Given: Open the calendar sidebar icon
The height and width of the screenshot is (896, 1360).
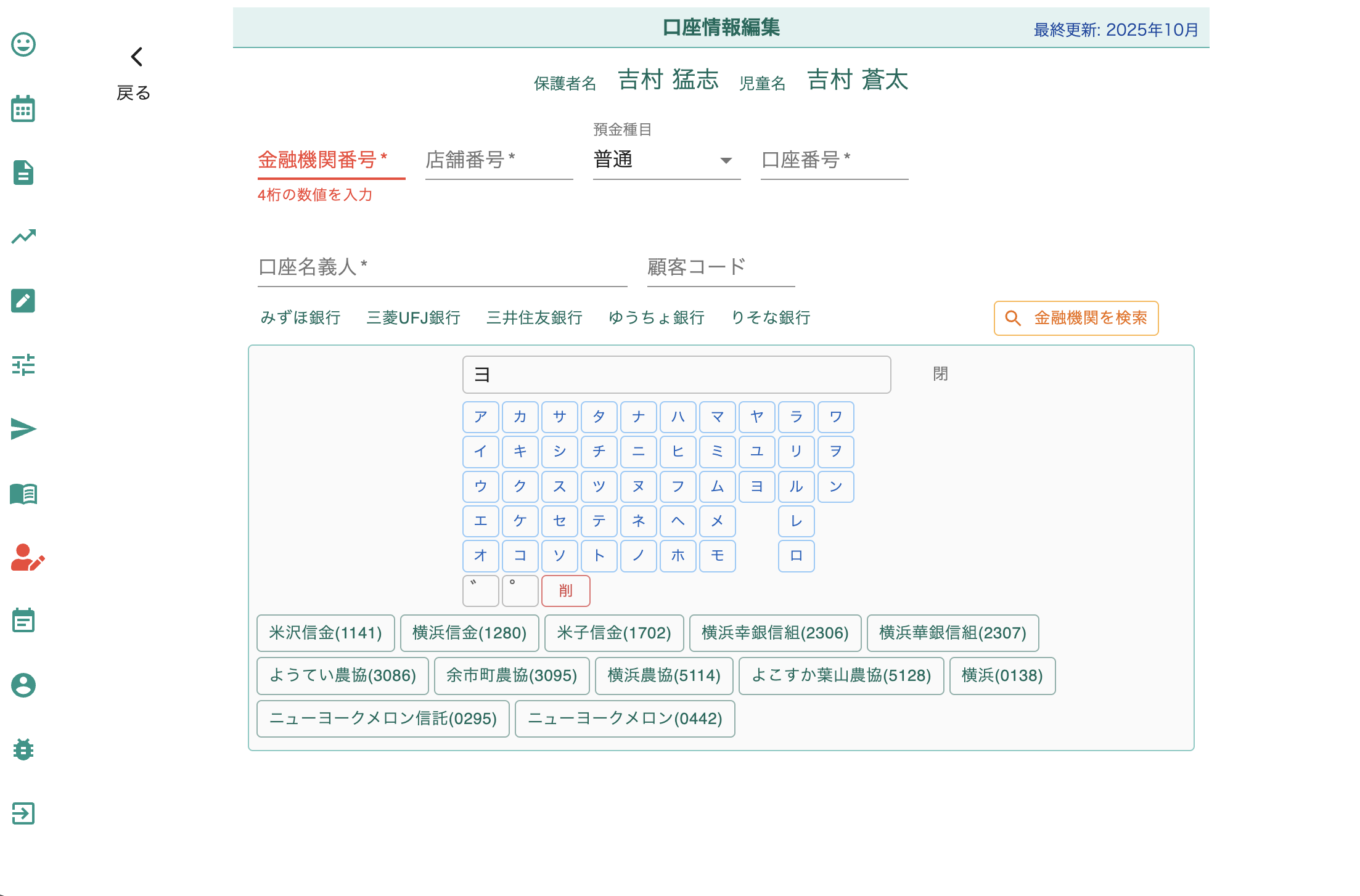Looking at the screenshot, I should (23, 109).
